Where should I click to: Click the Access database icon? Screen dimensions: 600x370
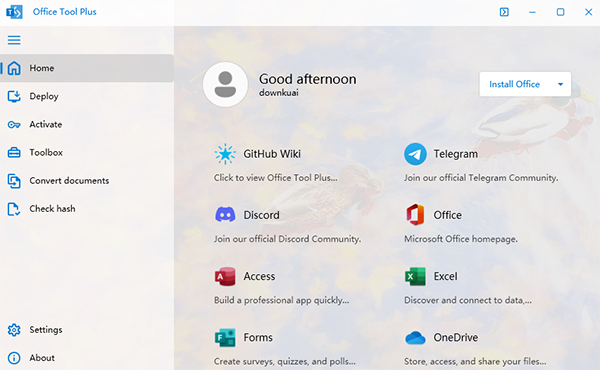[225, 276]
